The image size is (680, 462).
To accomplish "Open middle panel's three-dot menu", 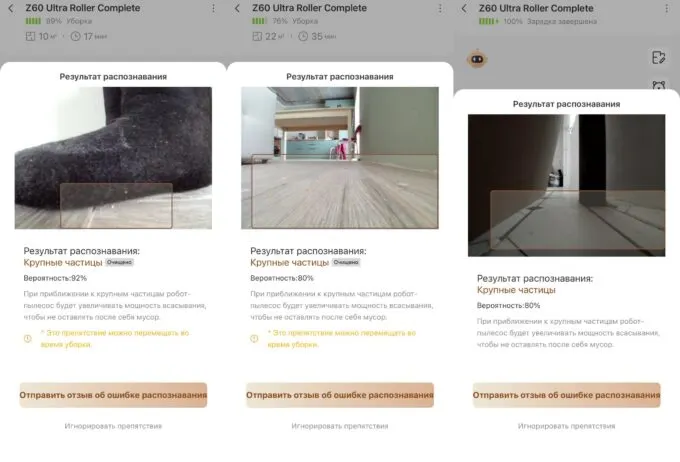I will click(440, 8).
